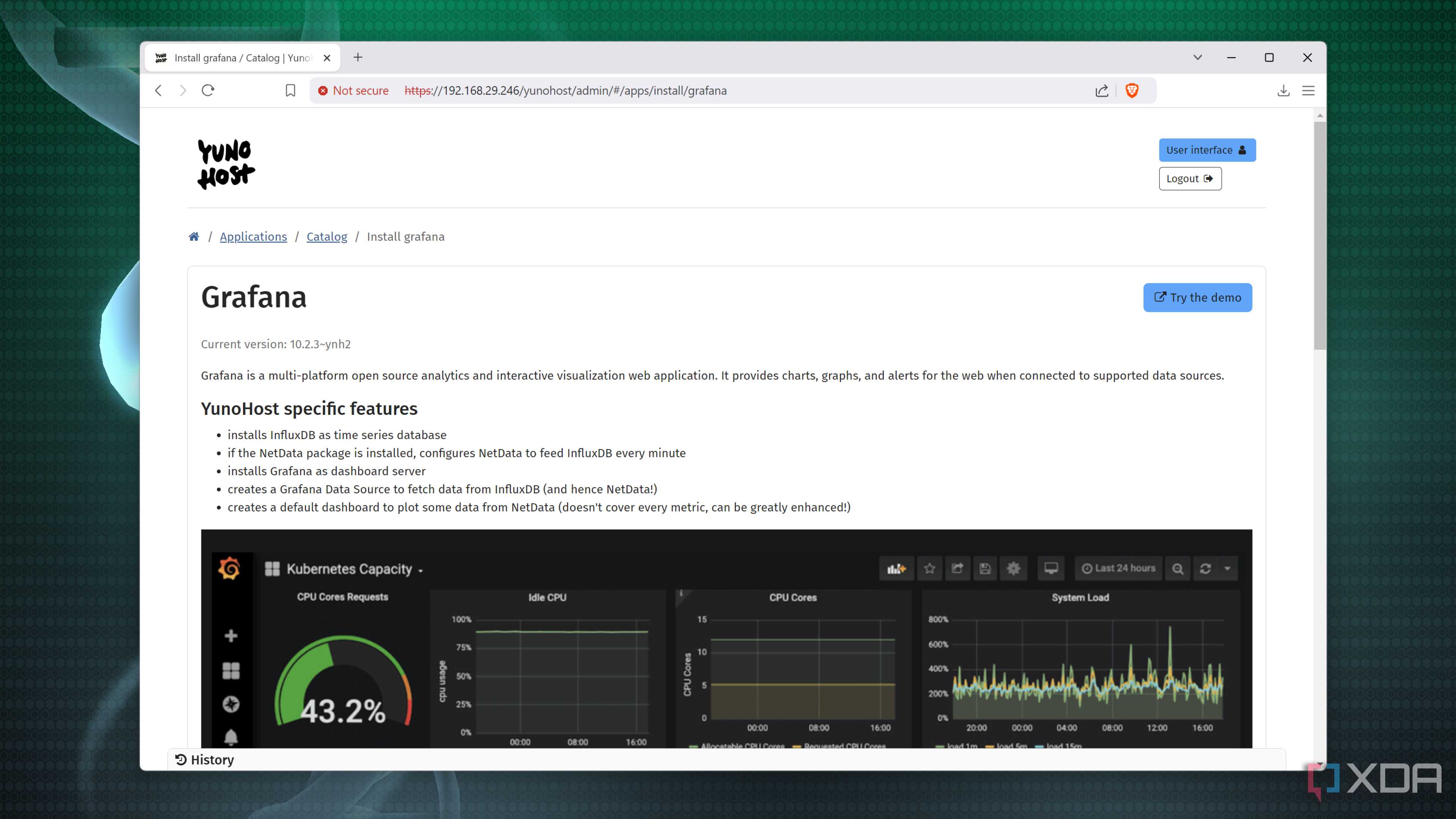1456x819 pixels.
Task: Click 'installs InfluxDB as time series database' bullet
Action: (337, 435)
